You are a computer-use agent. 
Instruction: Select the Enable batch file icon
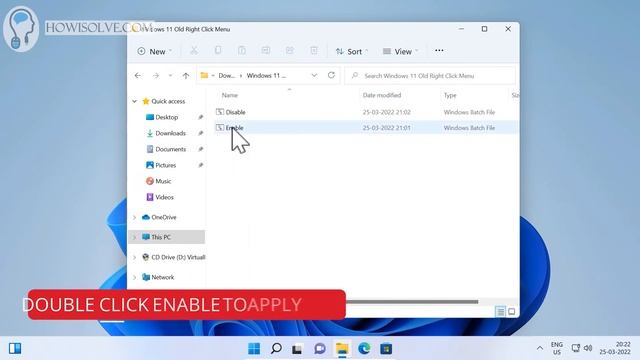[220, 128]
